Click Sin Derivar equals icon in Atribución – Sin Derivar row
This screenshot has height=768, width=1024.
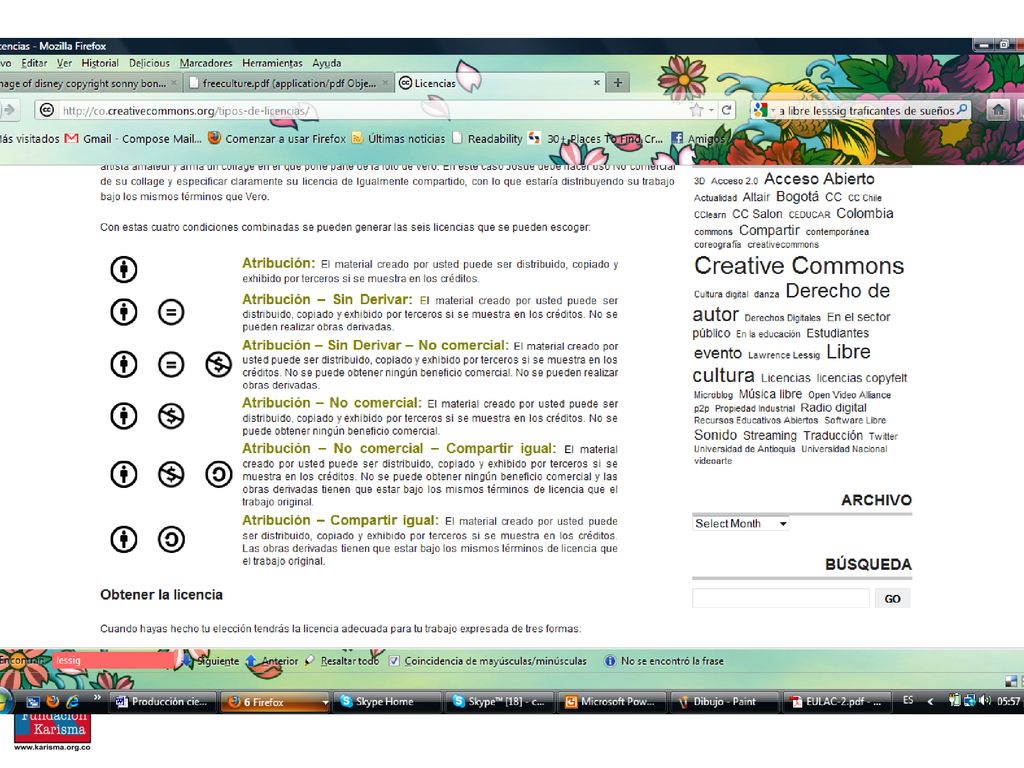pos(171,312)
